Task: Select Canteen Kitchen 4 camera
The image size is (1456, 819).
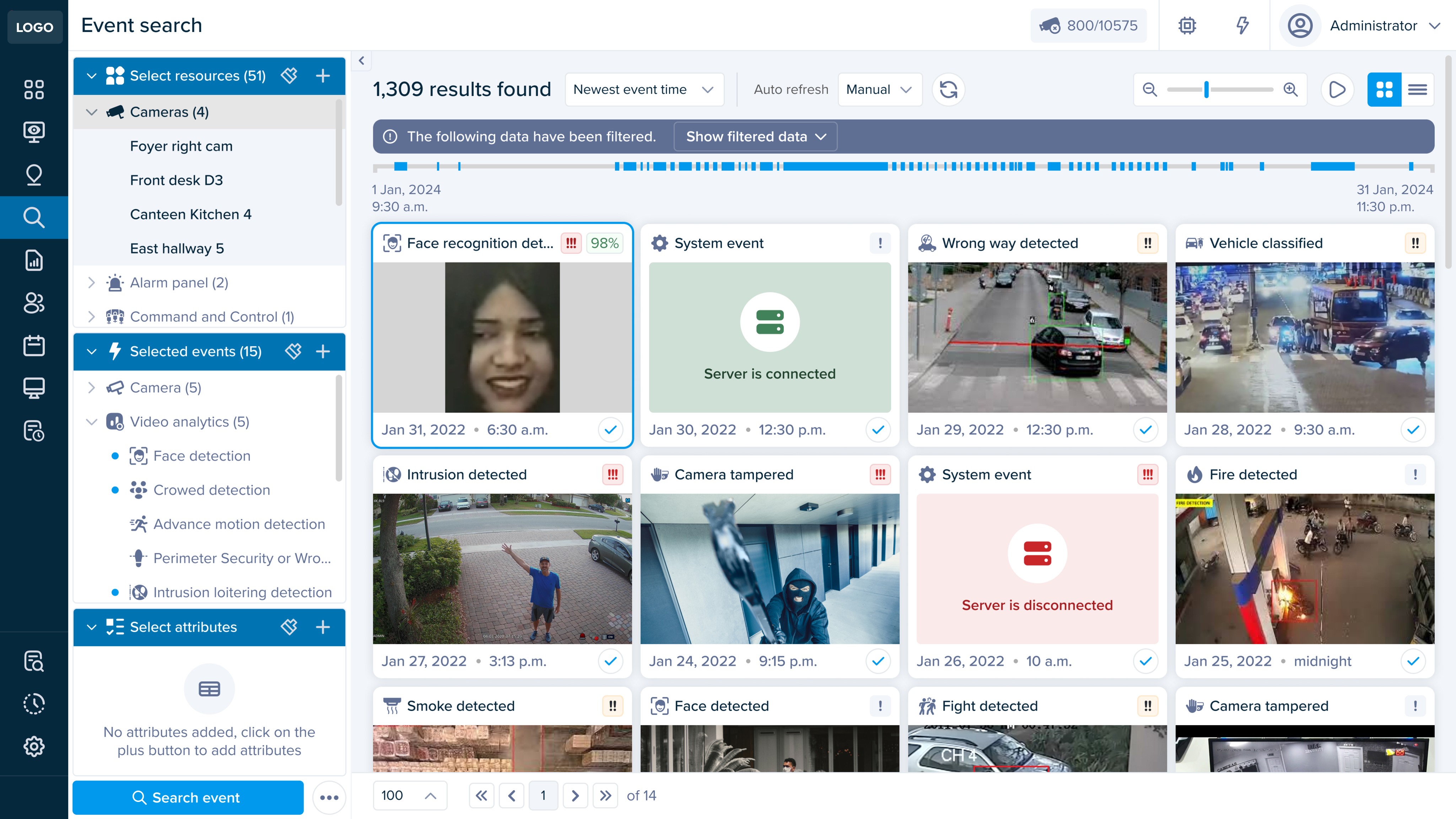Action: pos(190,214)
